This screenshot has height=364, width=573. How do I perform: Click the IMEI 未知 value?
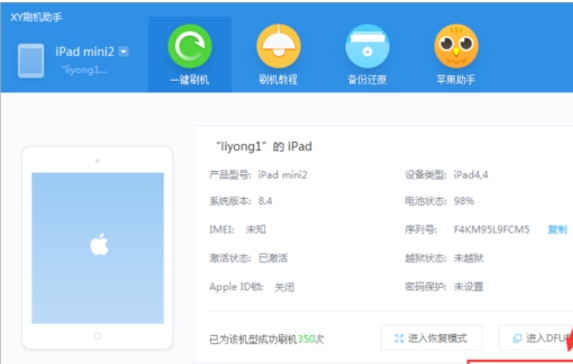(256, 230)
